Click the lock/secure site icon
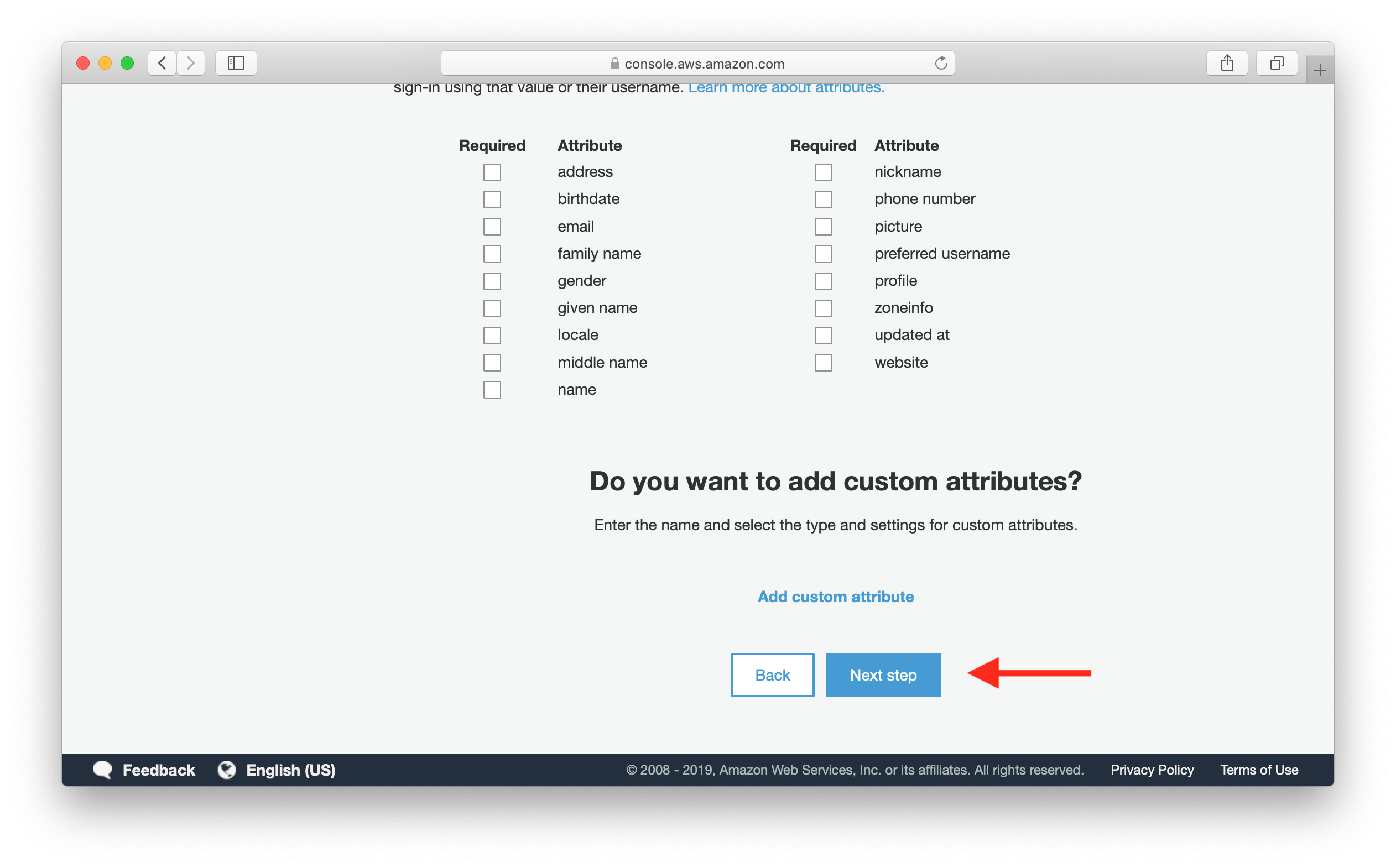The height and width of the screenshot is (868, 1396). 612,63
